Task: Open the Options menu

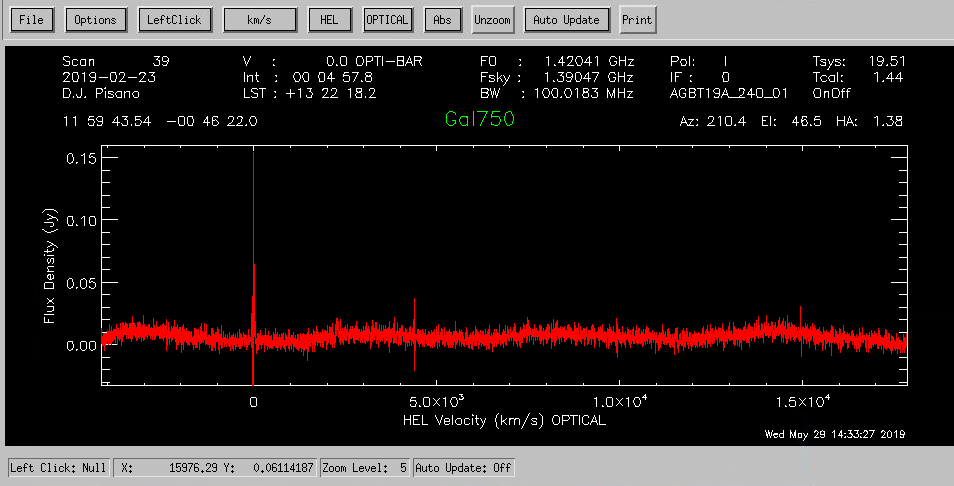Action: (96, 20)
